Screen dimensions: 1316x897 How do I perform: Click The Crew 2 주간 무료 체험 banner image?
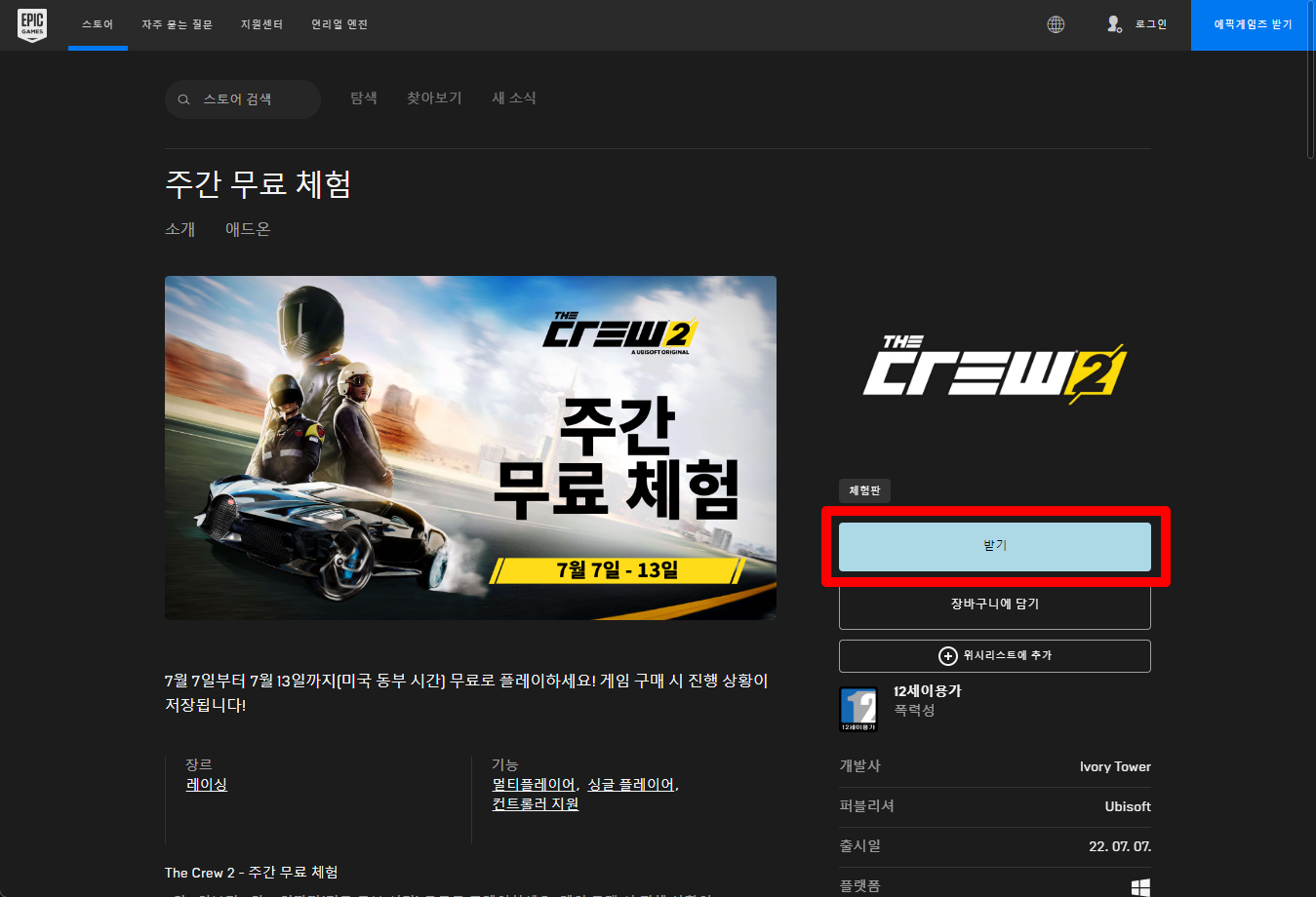pos(470,448)
